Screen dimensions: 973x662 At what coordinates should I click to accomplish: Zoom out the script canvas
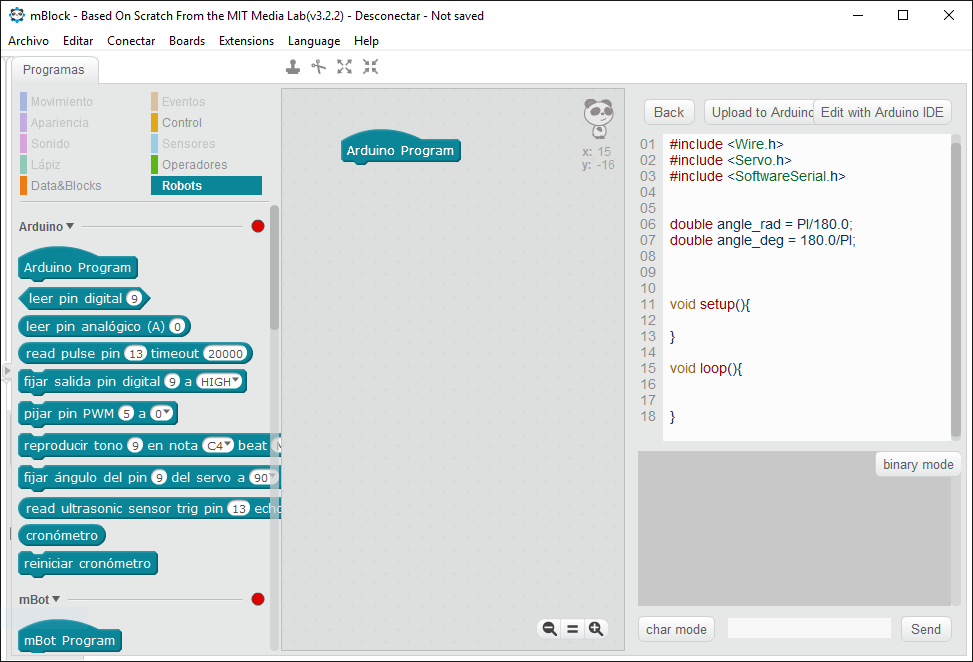pos(549,629)
